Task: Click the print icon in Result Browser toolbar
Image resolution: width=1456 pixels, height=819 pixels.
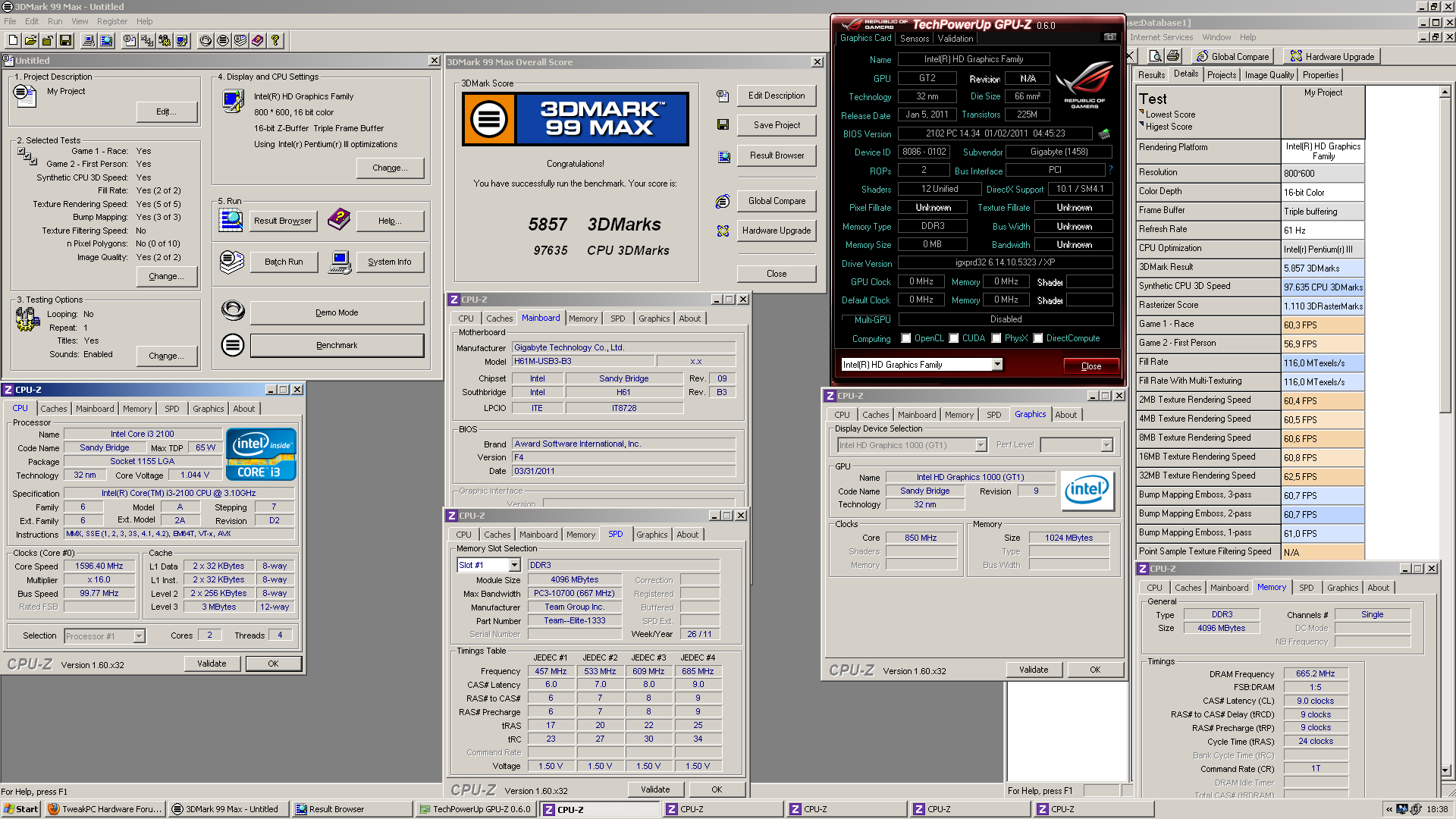Action: [1173, 56]
